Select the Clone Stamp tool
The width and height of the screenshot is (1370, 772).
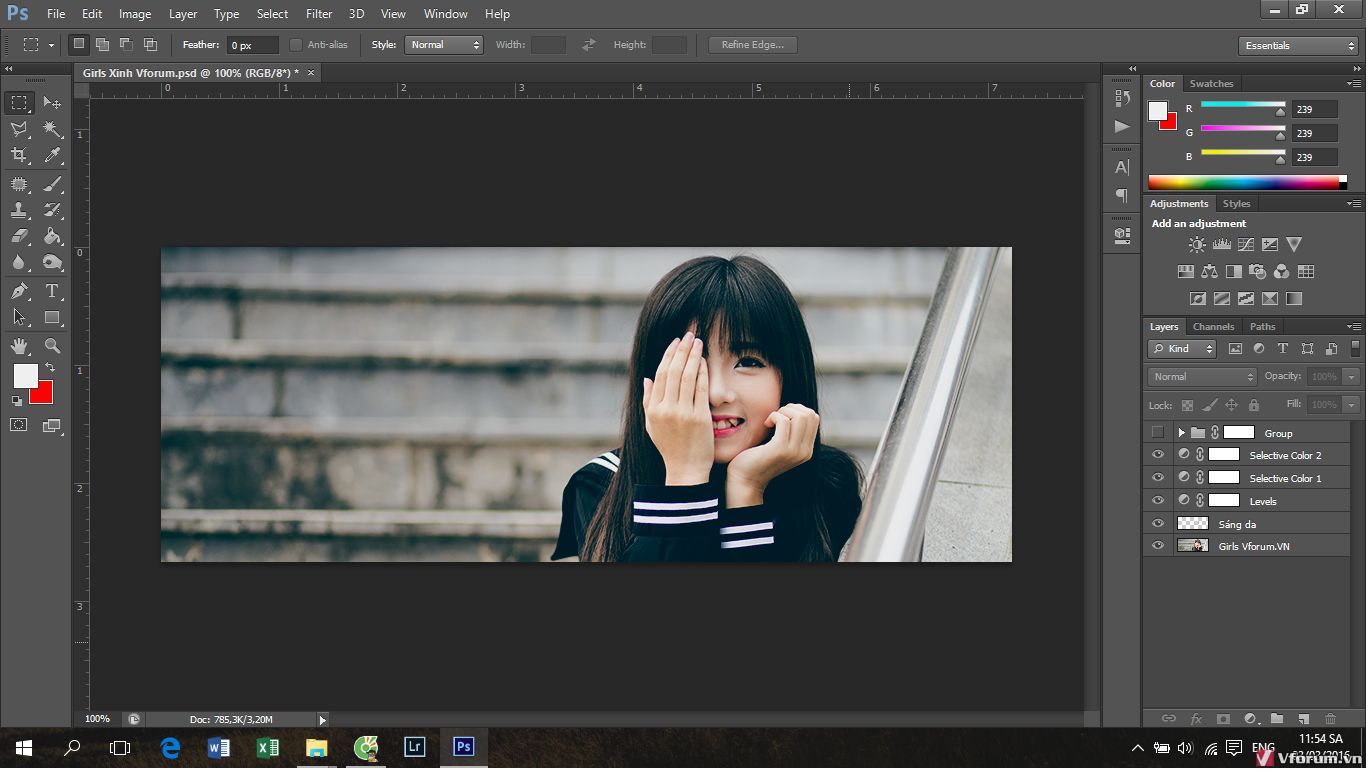[19, 210]
